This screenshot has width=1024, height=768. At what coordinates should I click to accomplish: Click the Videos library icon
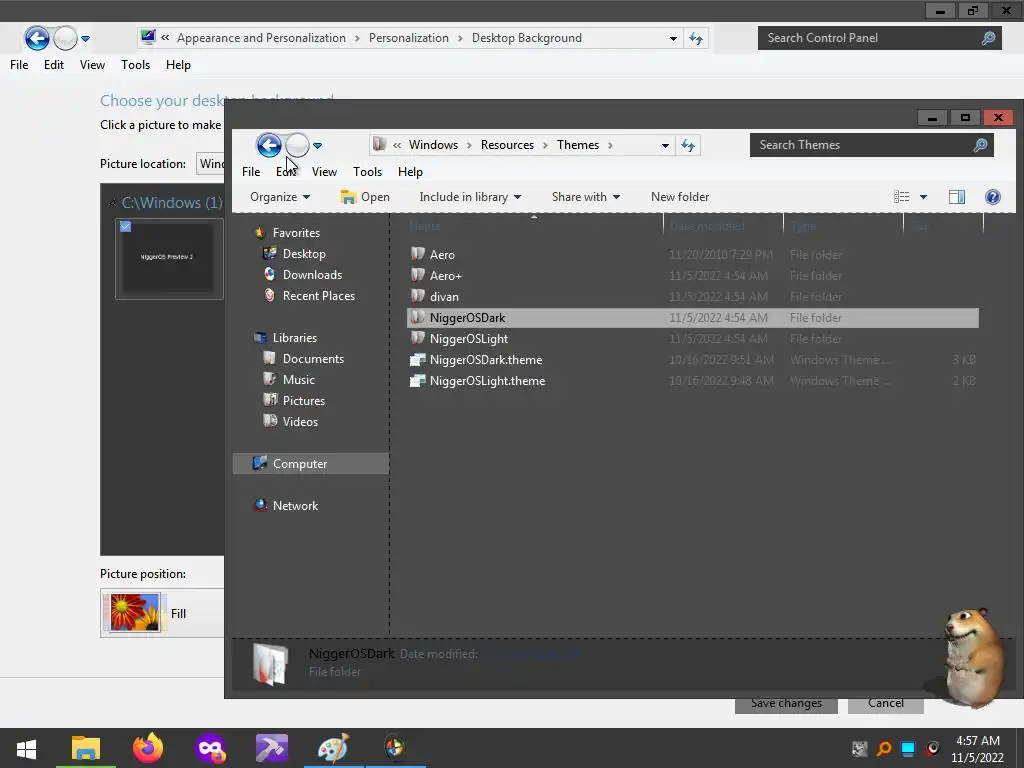click(x=269, y=421)
